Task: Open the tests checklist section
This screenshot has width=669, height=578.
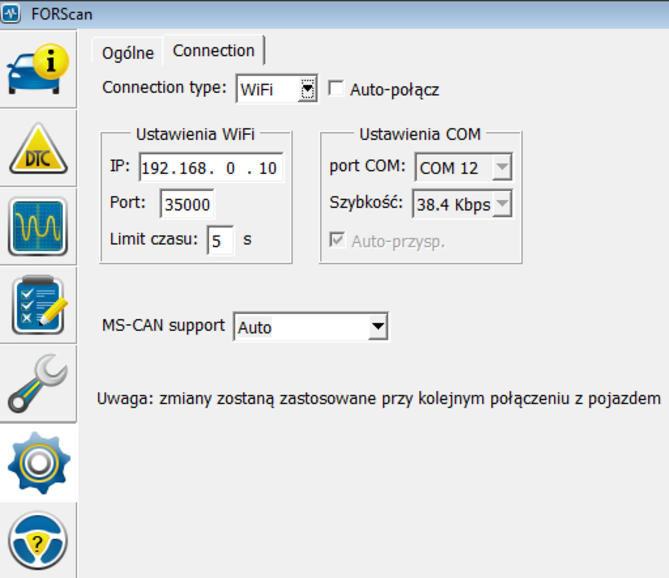Action: tap(38, 305)
